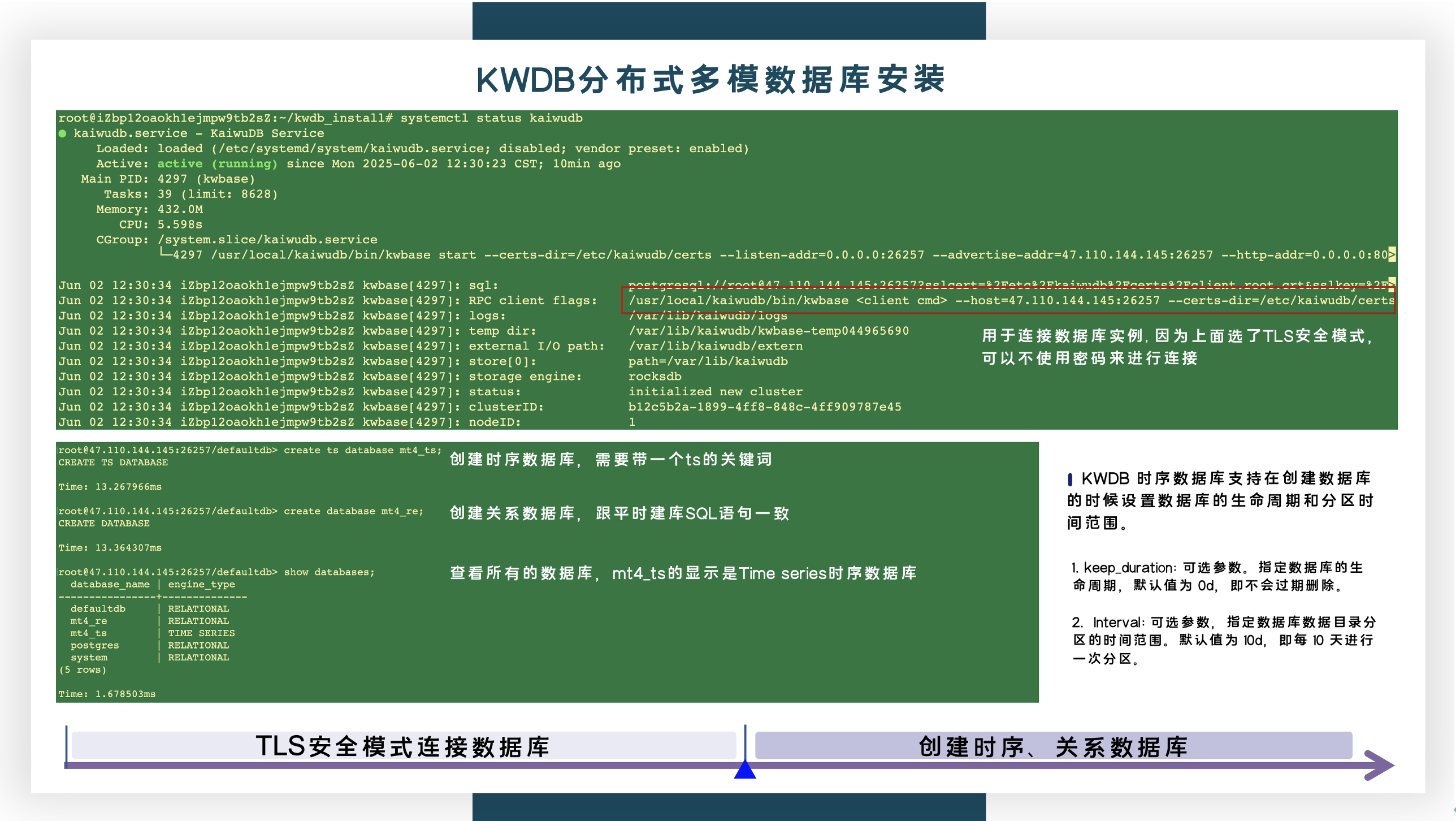Click the 'database_name' column header
The height and width of the screenshot is (821, 1456).
click(110, 585)
